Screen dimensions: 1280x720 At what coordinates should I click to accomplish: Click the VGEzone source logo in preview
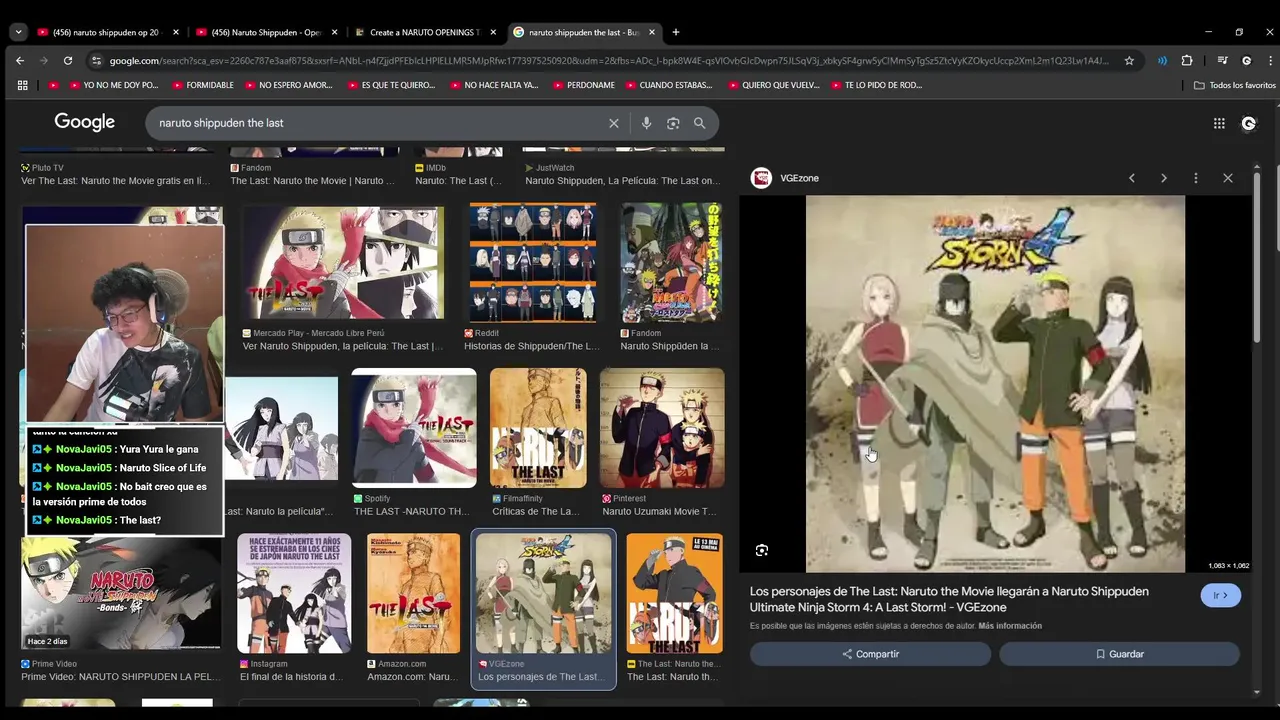(x=762, y=178)
